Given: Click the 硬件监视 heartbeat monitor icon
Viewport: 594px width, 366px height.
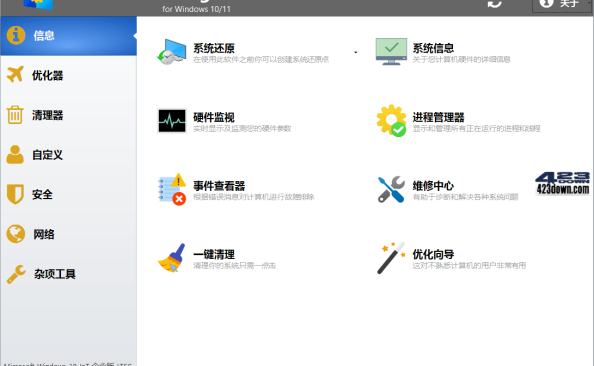Looking at the screenshot, I should 172,121.
